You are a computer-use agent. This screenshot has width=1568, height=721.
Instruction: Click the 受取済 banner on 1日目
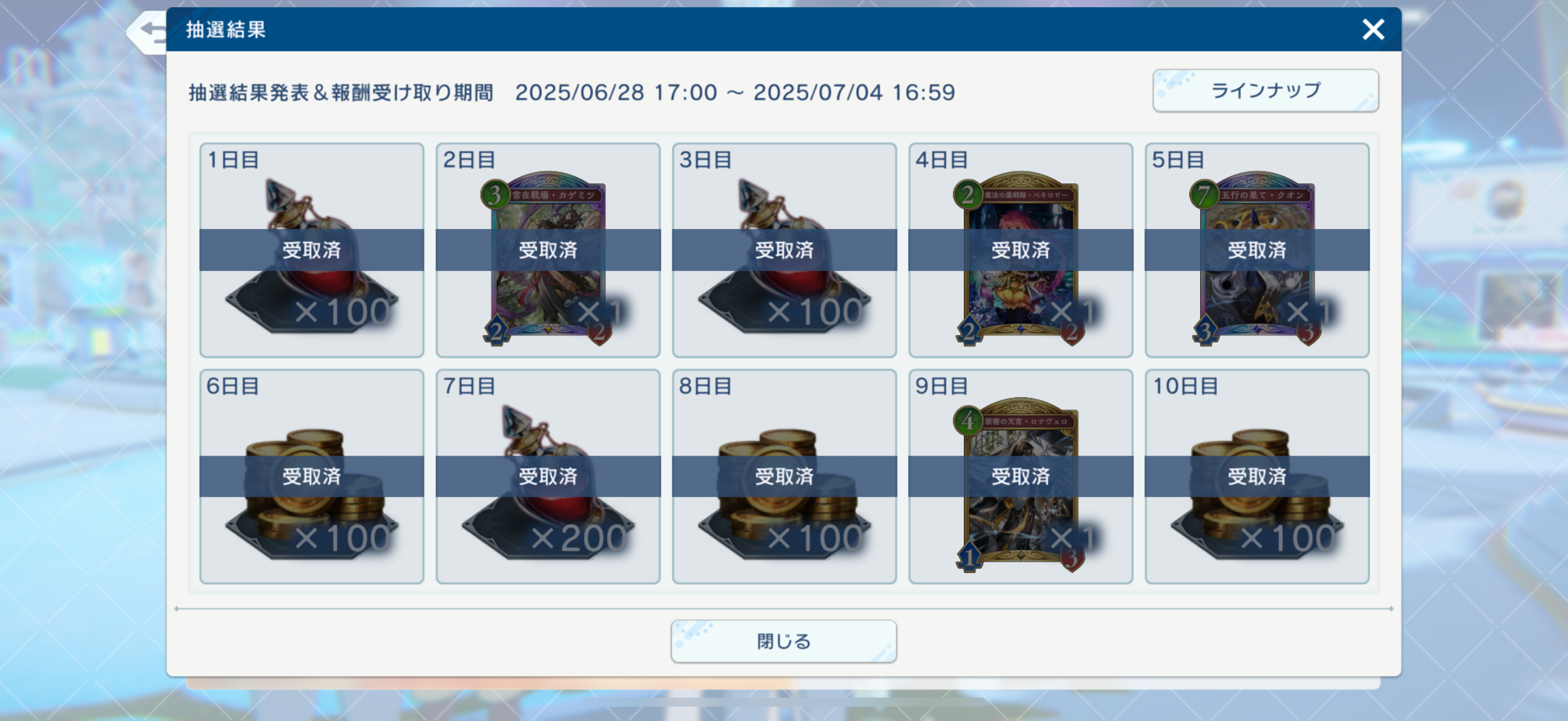pos(312,250)
